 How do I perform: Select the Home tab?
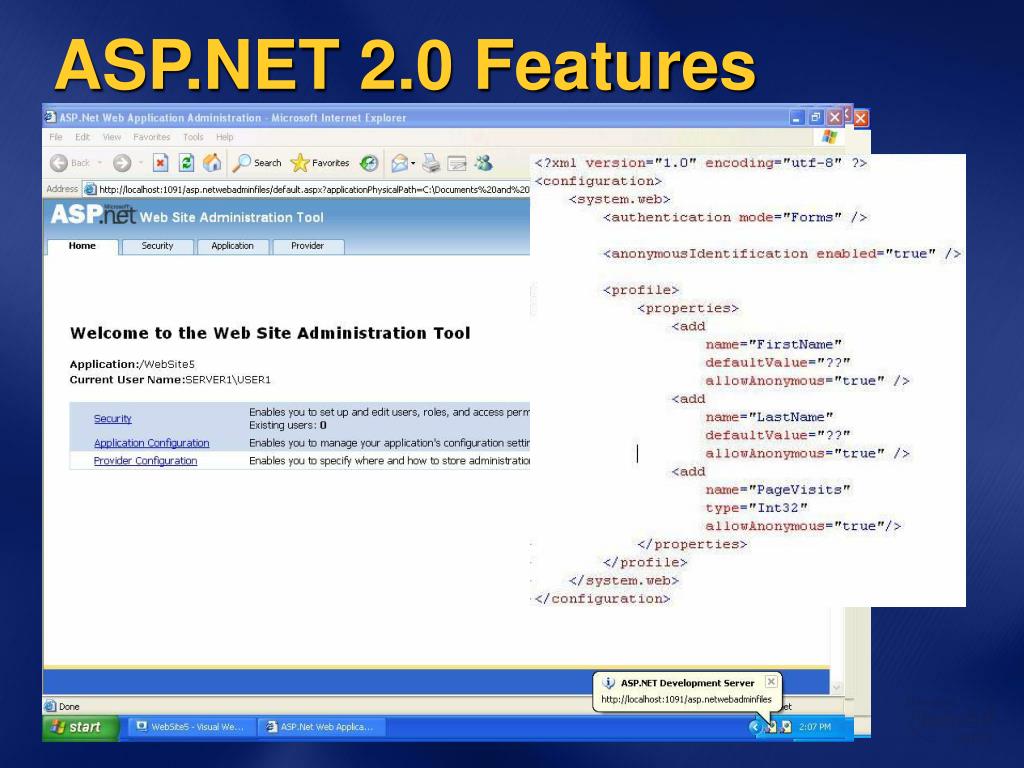pyautogui.click(x=82, y=246)
